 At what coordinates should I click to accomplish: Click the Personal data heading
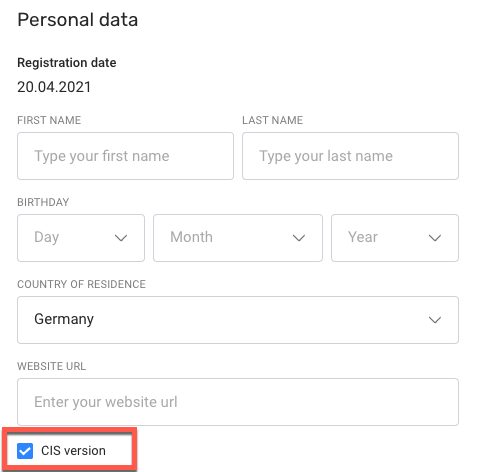[x=78, y=20]
